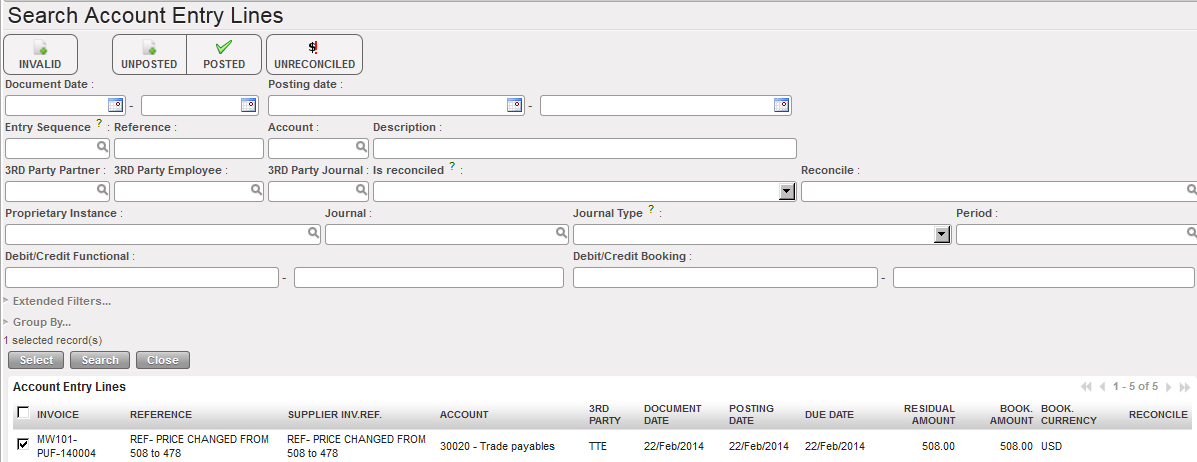This screenshot has height=462, width=1197.
Task: Click the Debit/Credit Booking minimum field
Action: [725, 278]
